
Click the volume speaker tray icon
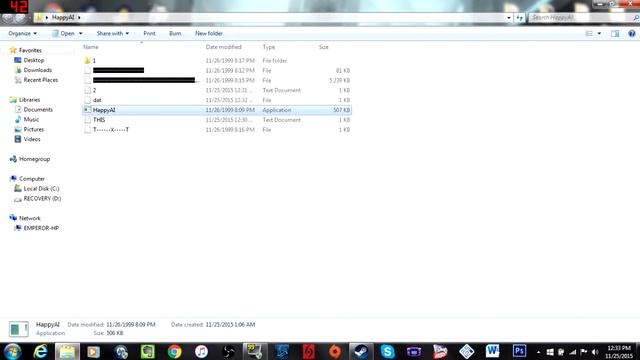tap(595, 352)
